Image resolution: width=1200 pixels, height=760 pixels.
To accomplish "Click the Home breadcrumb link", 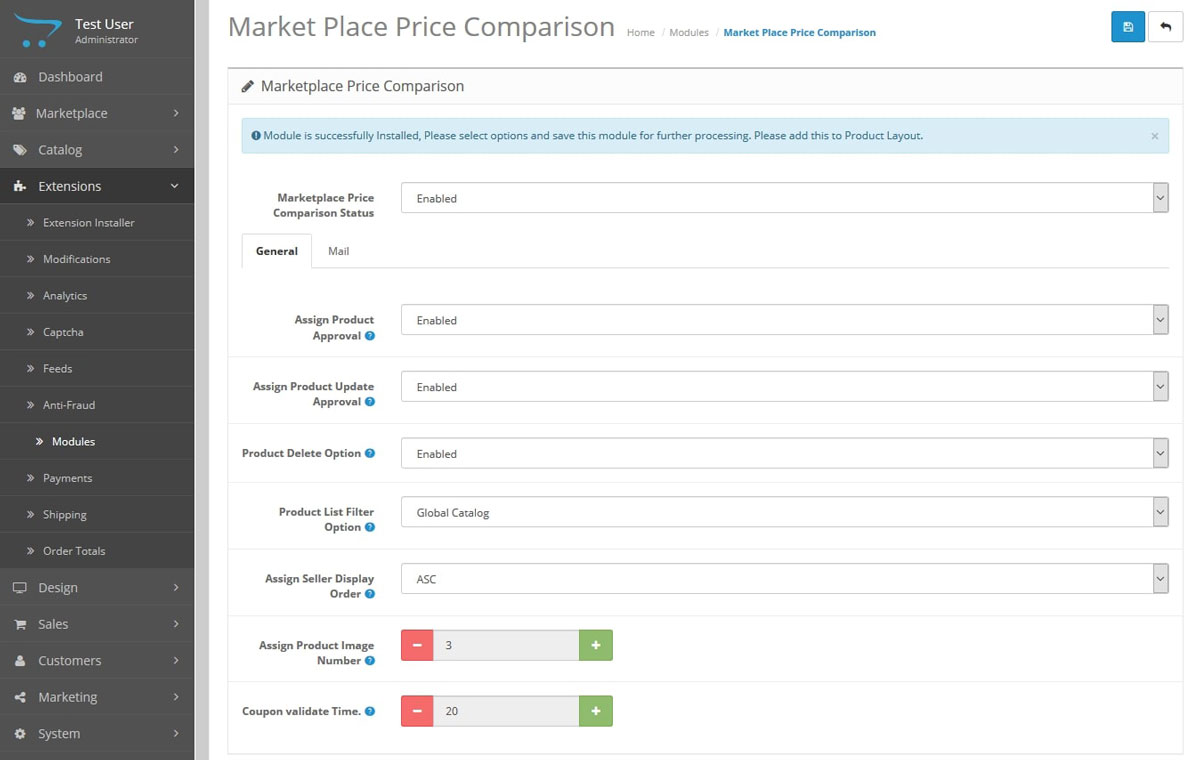I will (640, 33).
